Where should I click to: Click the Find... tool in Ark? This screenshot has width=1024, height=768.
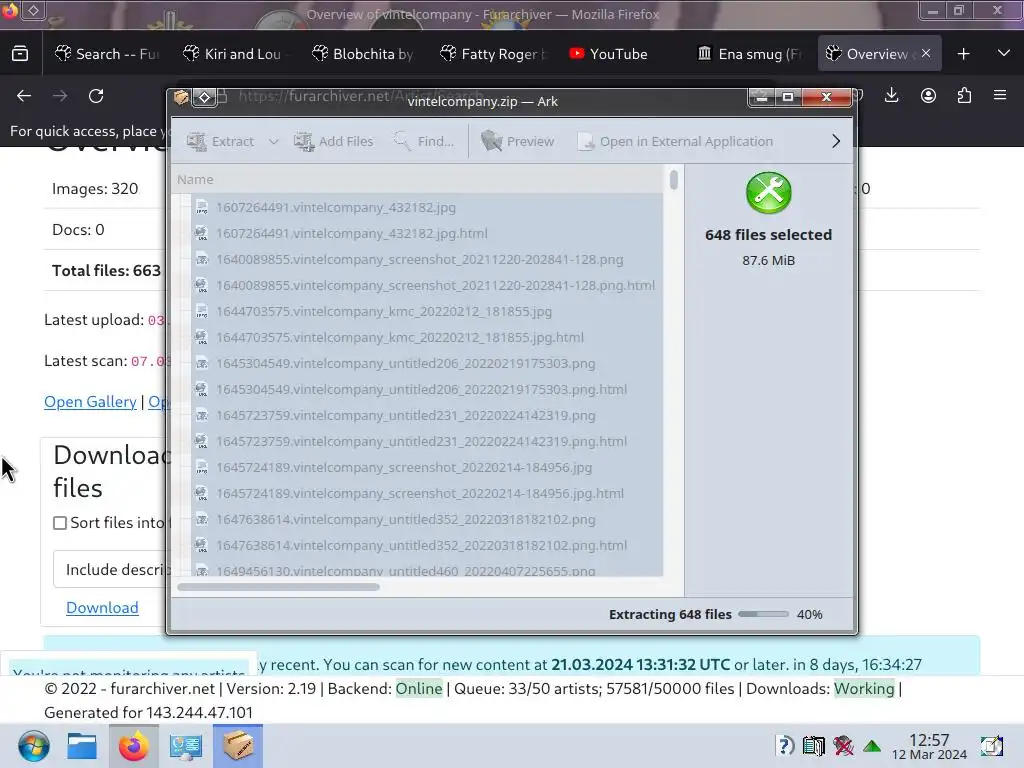click(x=423, y=141)
